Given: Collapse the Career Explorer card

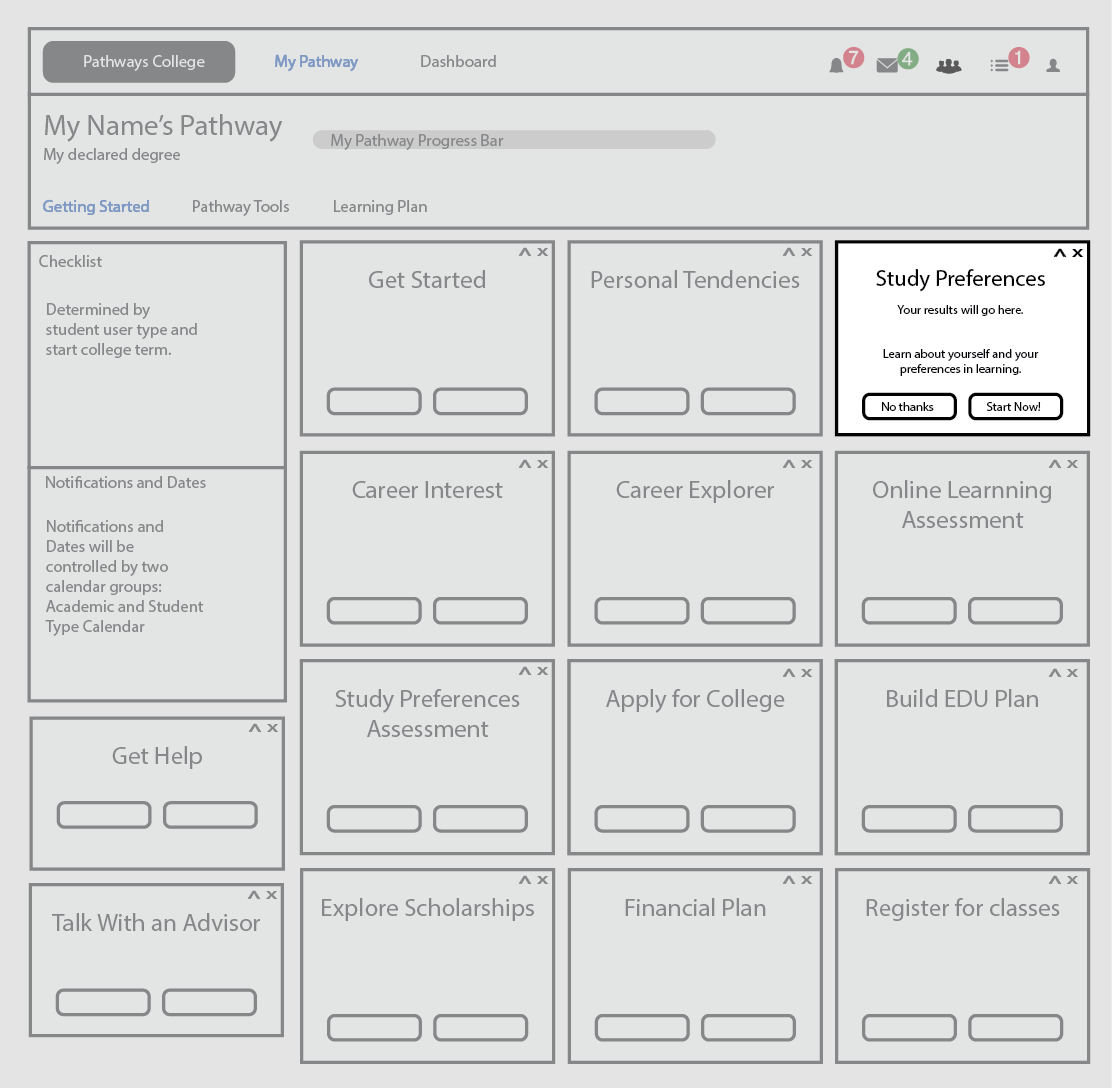Looking at the screenshot, I should 791,463.
